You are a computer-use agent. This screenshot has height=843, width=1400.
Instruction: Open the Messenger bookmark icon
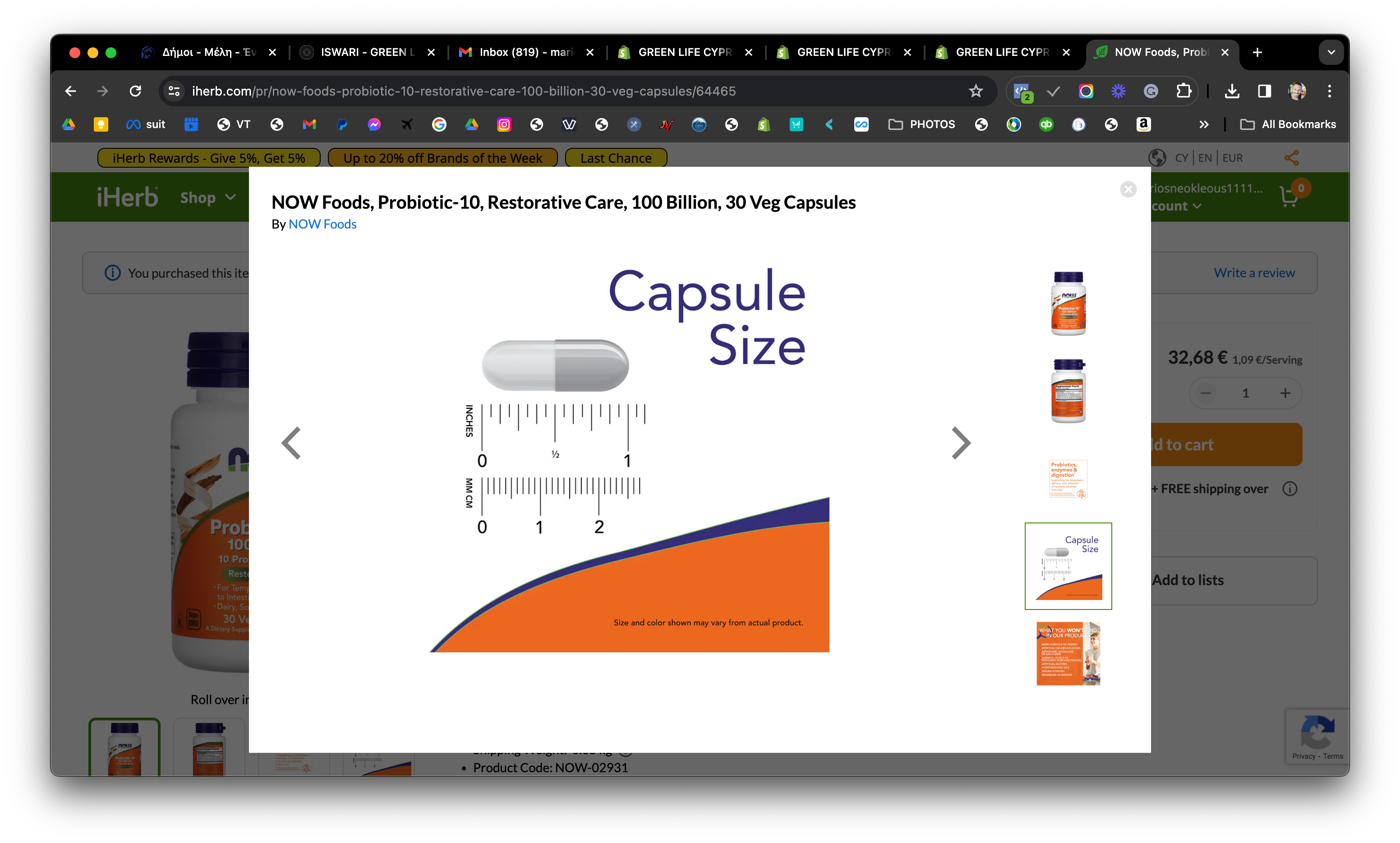(x=374, y=124)
